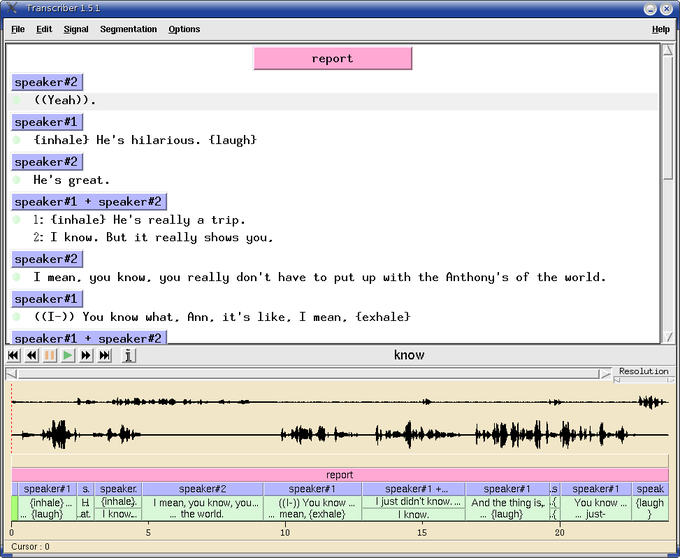Jump to the start of the signal

(14, 355)
